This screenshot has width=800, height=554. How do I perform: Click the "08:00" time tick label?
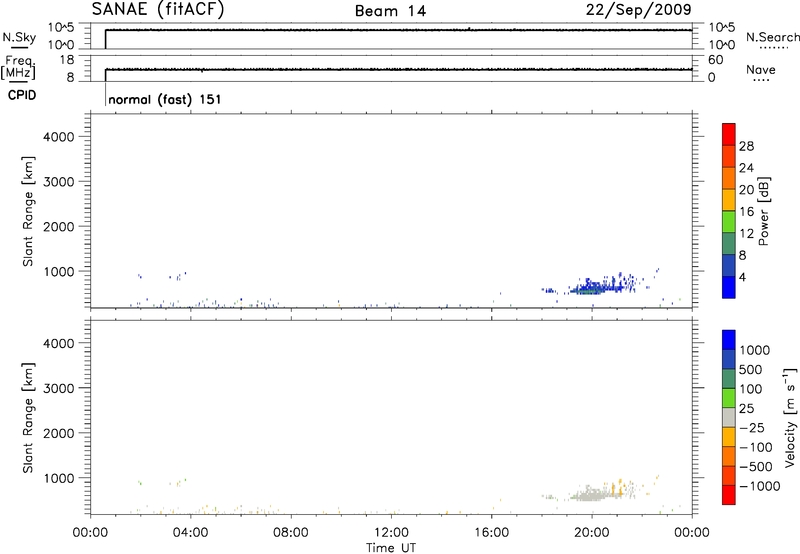pyautogui.click(x=291, y=533)
